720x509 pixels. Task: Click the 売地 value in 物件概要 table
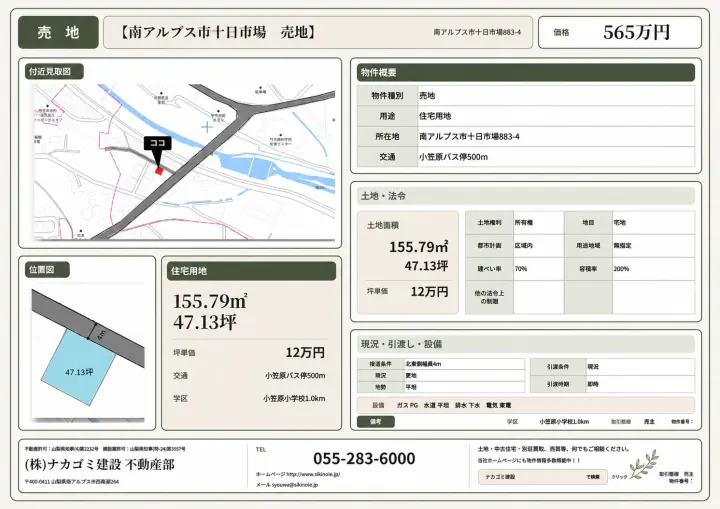pyautogui.click(x=427, y=96)
